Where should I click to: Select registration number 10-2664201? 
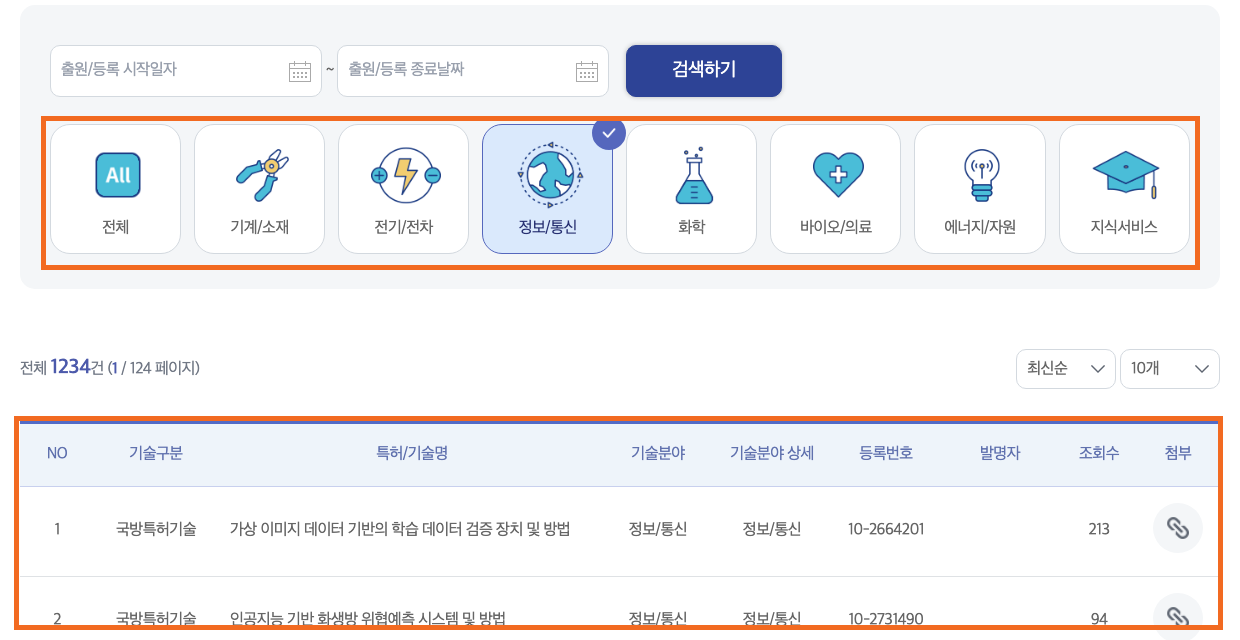[886, 529]
